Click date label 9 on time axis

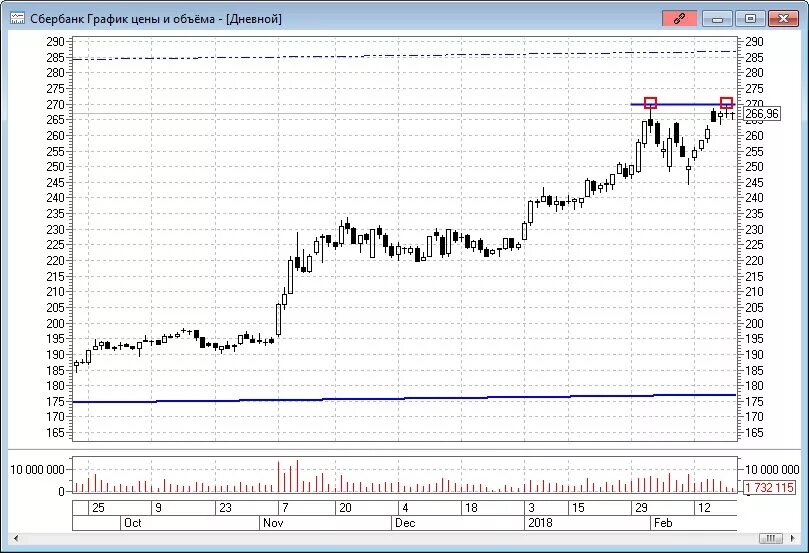[158, 508]
